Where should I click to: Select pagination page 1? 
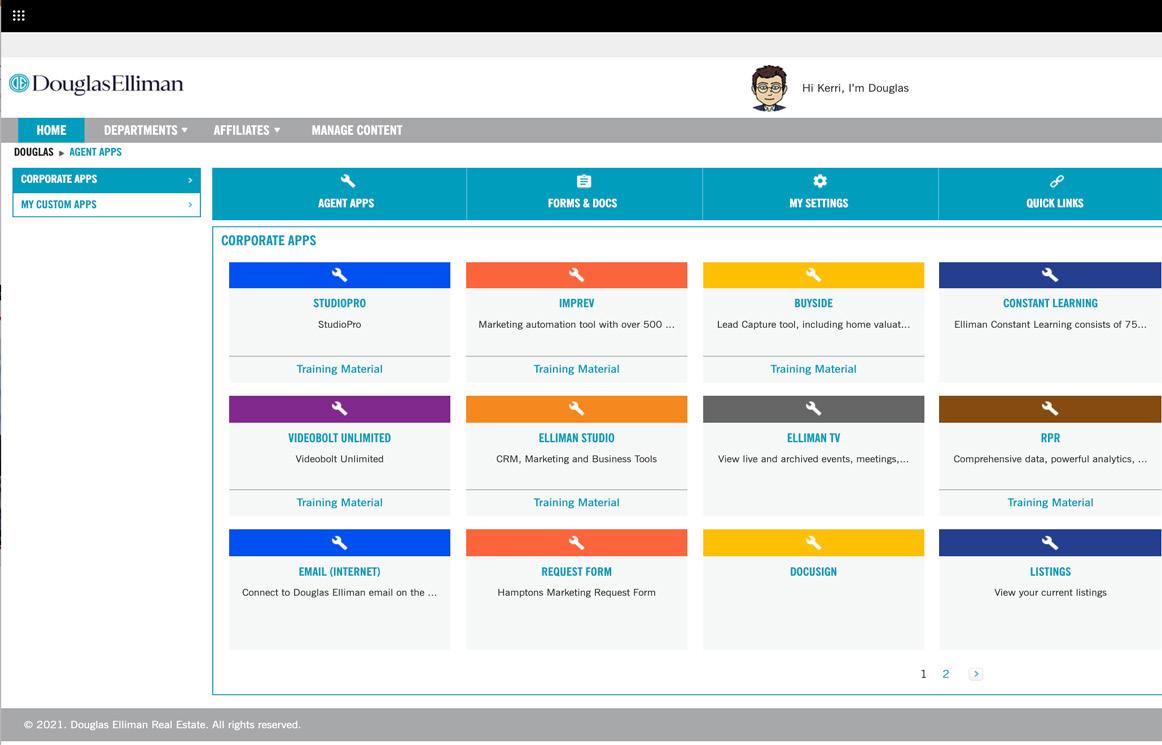923,674
